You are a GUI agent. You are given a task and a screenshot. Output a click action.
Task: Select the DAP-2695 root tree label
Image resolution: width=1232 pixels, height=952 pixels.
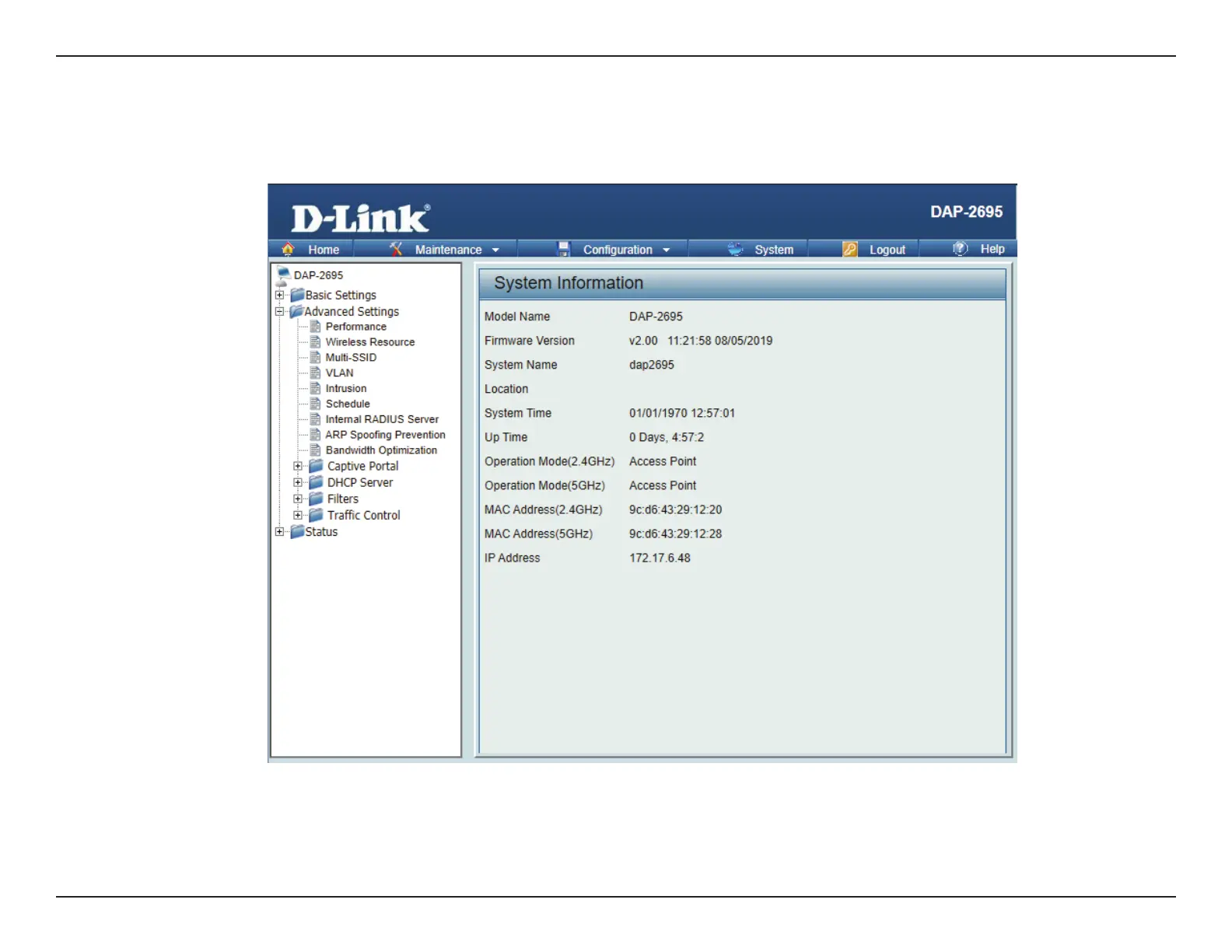tap(318, 275)
